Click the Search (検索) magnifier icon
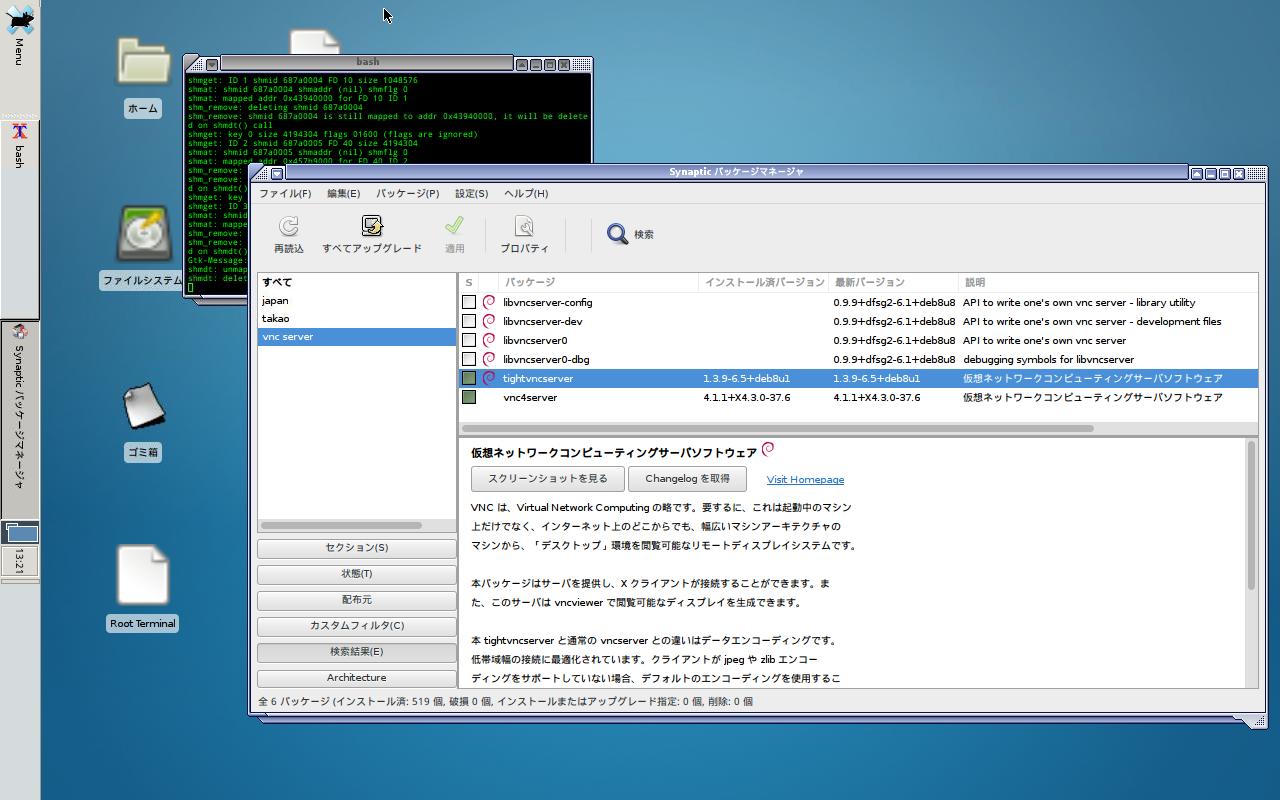Image resolution: width=1280 pixels, height=800 pixels. tap(618, 234)
